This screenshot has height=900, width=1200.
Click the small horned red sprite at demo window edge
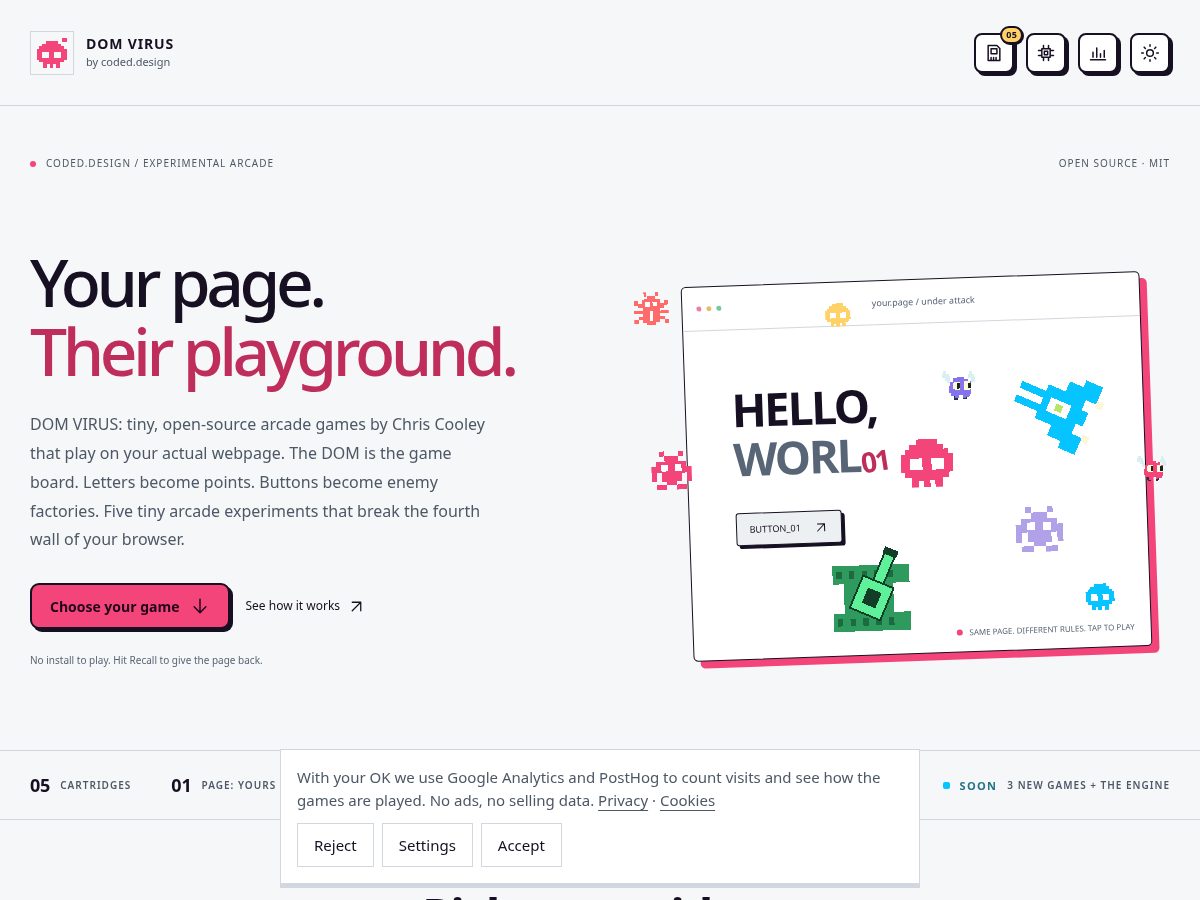coord(1153,468)
